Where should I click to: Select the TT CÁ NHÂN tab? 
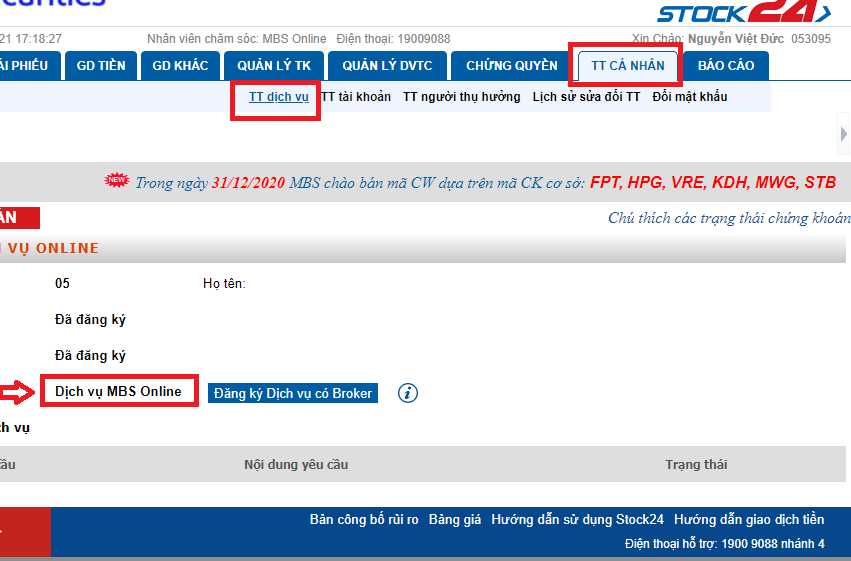click(627, 66)
